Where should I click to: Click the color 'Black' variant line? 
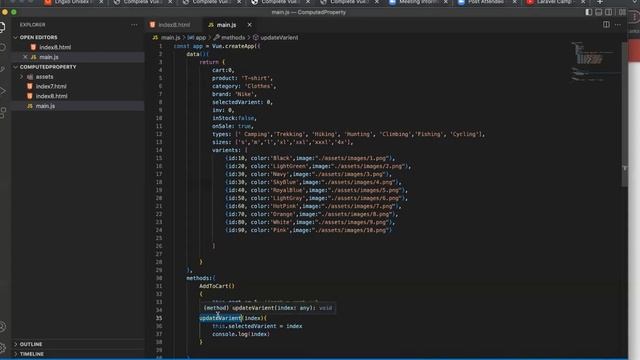tap(310, 158)
